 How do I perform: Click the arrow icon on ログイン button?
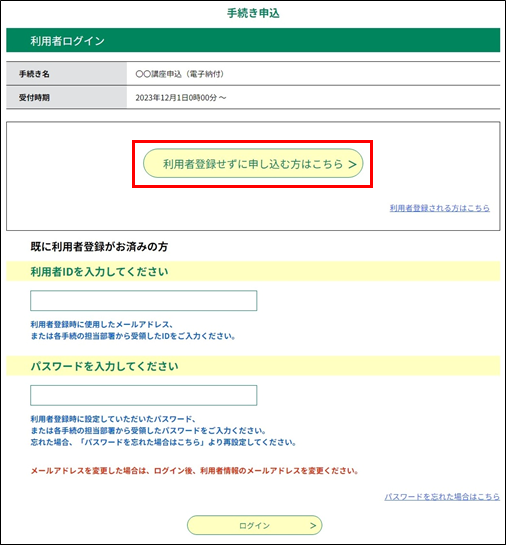point(313,526)
